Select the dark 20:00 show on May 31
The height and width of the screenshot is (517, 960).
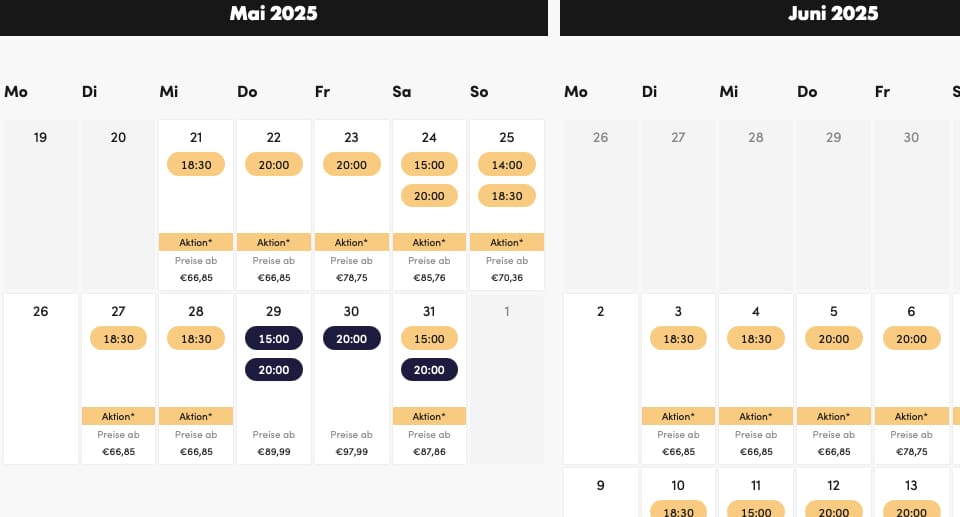click(429, 369)
